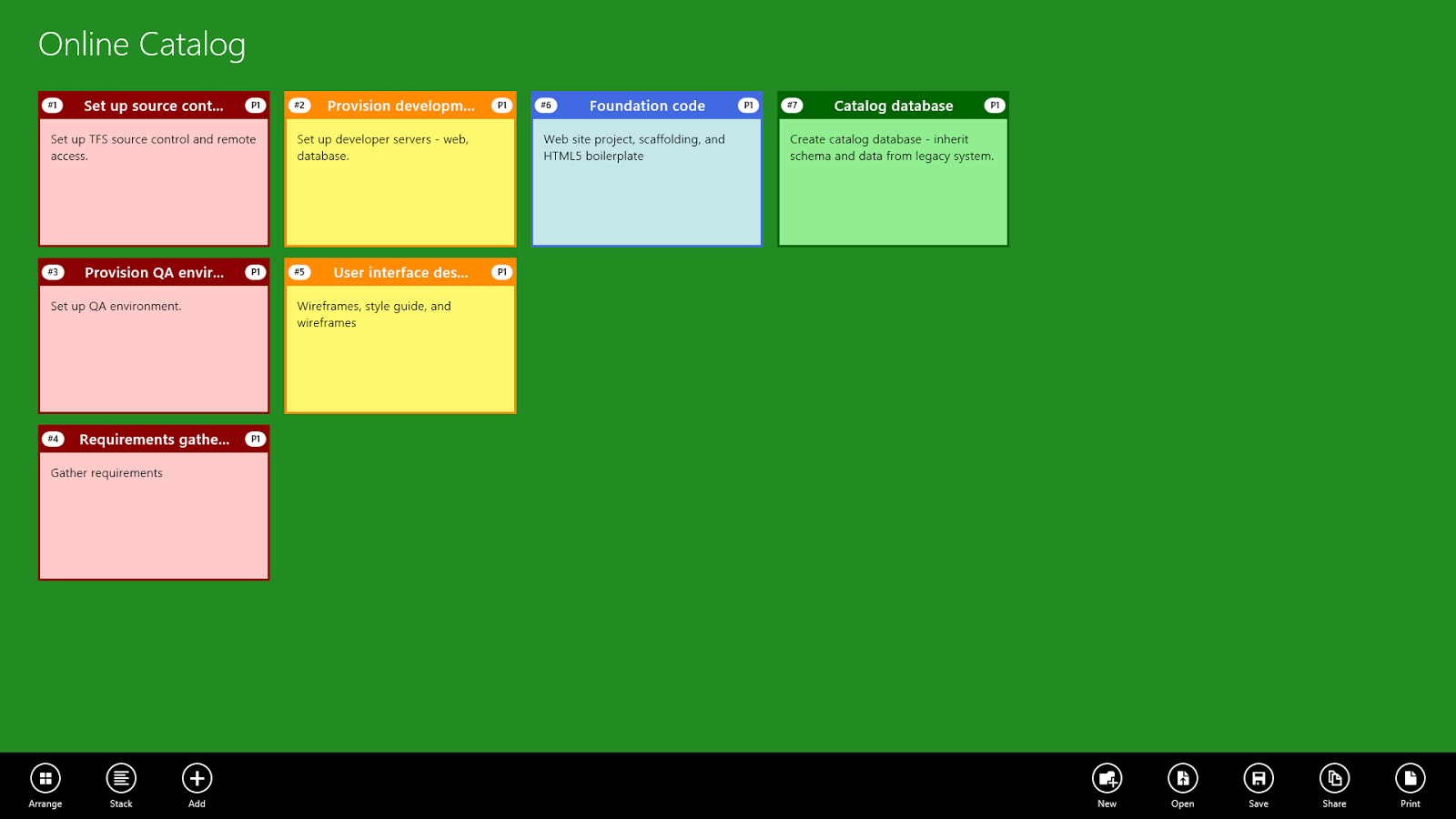The width and height of the screenshot is (1456, 819).
Task: Toggle the P1 badge on Catalog database note
Action: click(995, 105)
